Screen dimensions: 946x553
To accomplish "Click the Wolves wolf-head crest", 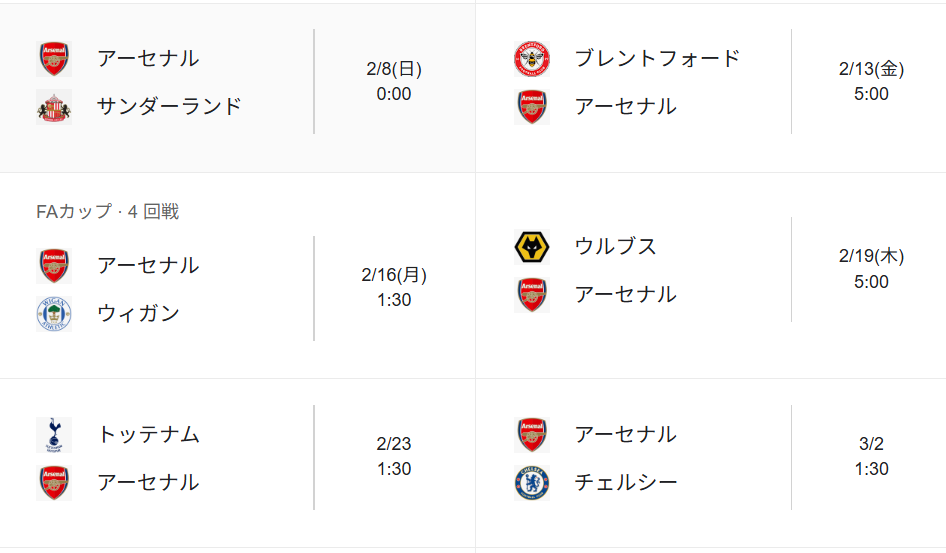I will [531, 246].
